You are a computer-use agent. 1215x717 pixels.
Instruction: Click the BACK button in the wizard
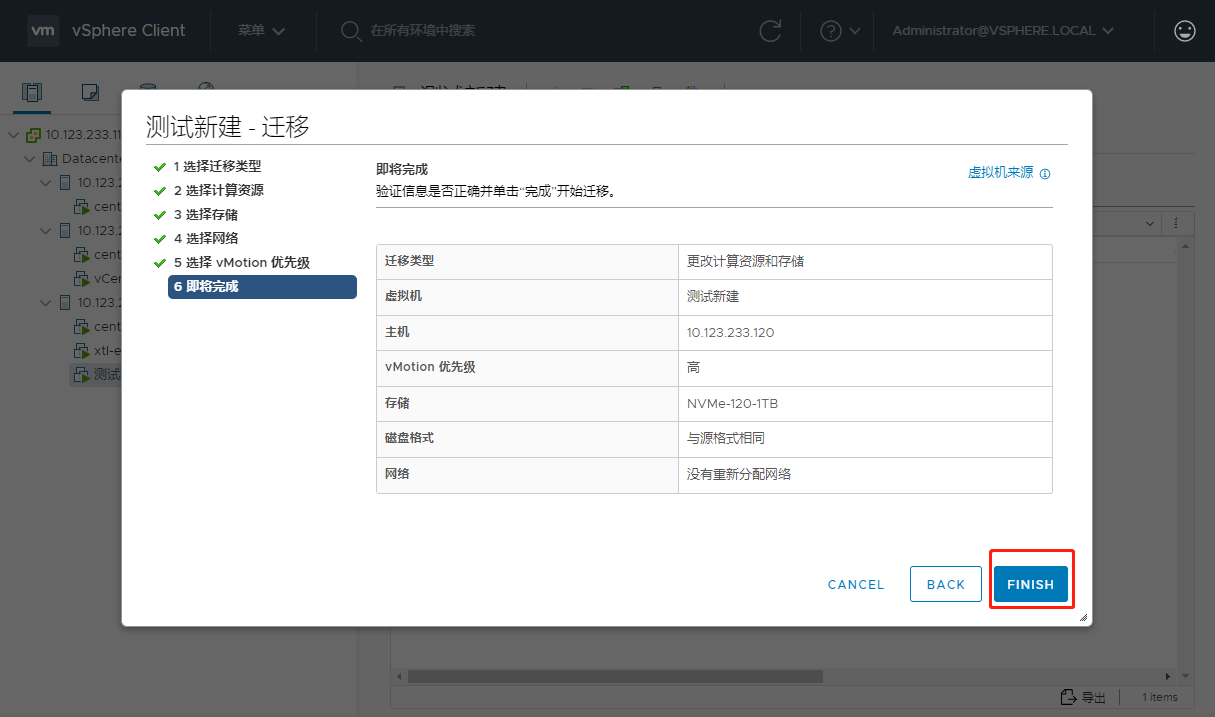coord(945,584)
